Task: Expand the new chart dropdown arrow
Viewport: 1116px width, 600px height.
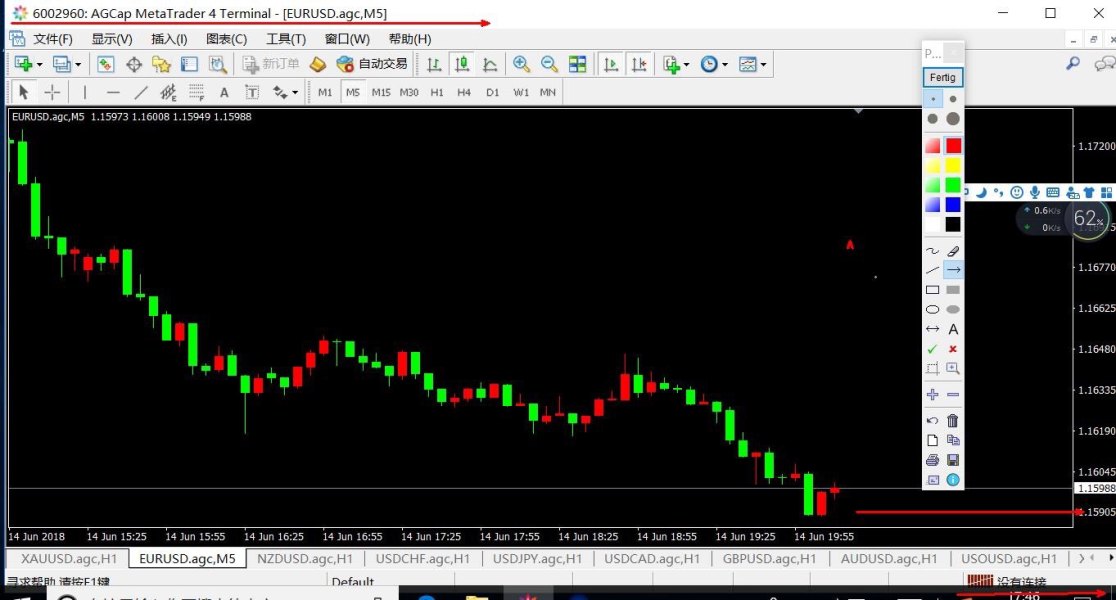Action: [x=38, y=64]
